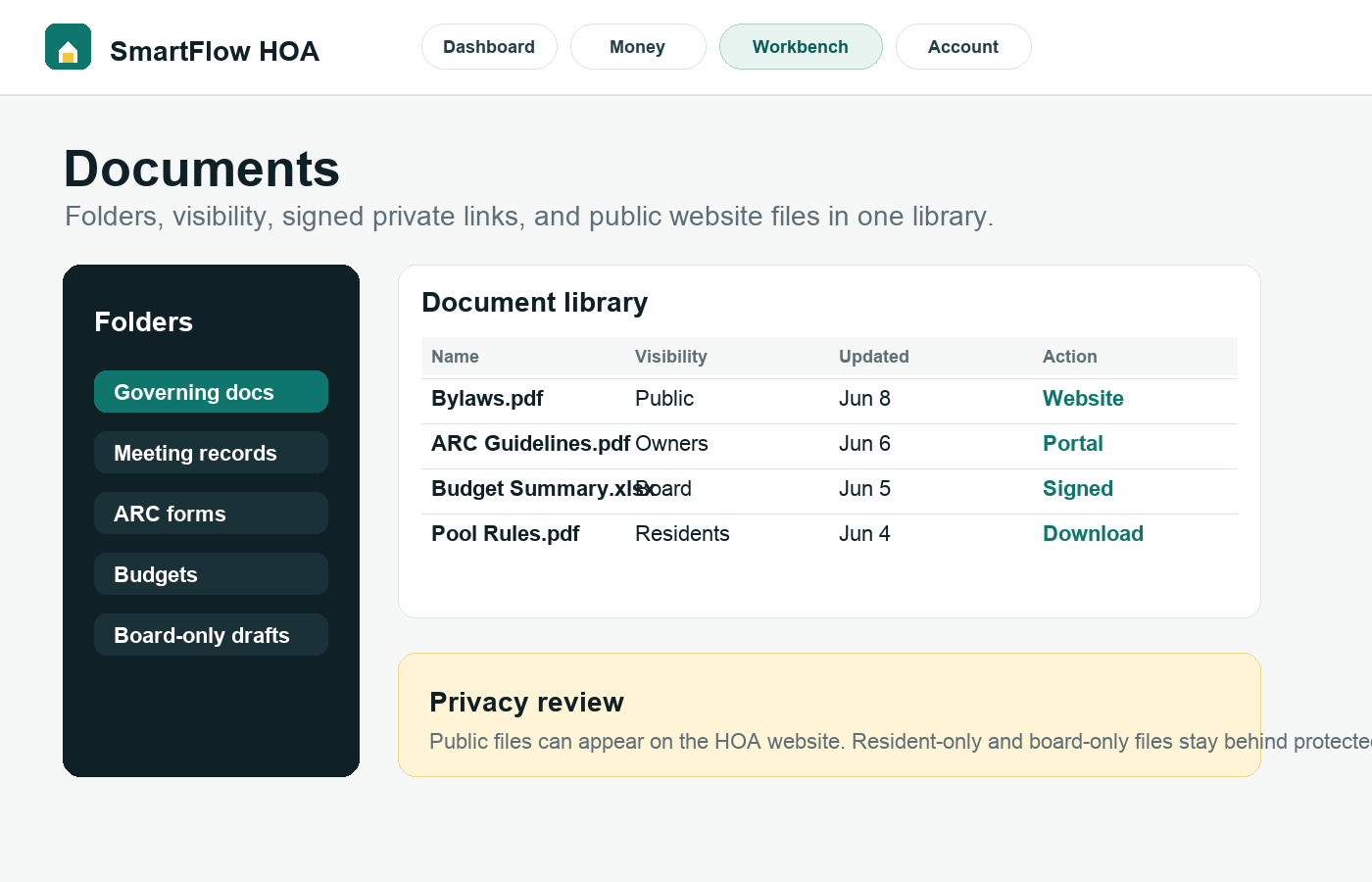
Task: Click the Website link for Bylaws.pdf
Action: click(x=1083, y=399)
